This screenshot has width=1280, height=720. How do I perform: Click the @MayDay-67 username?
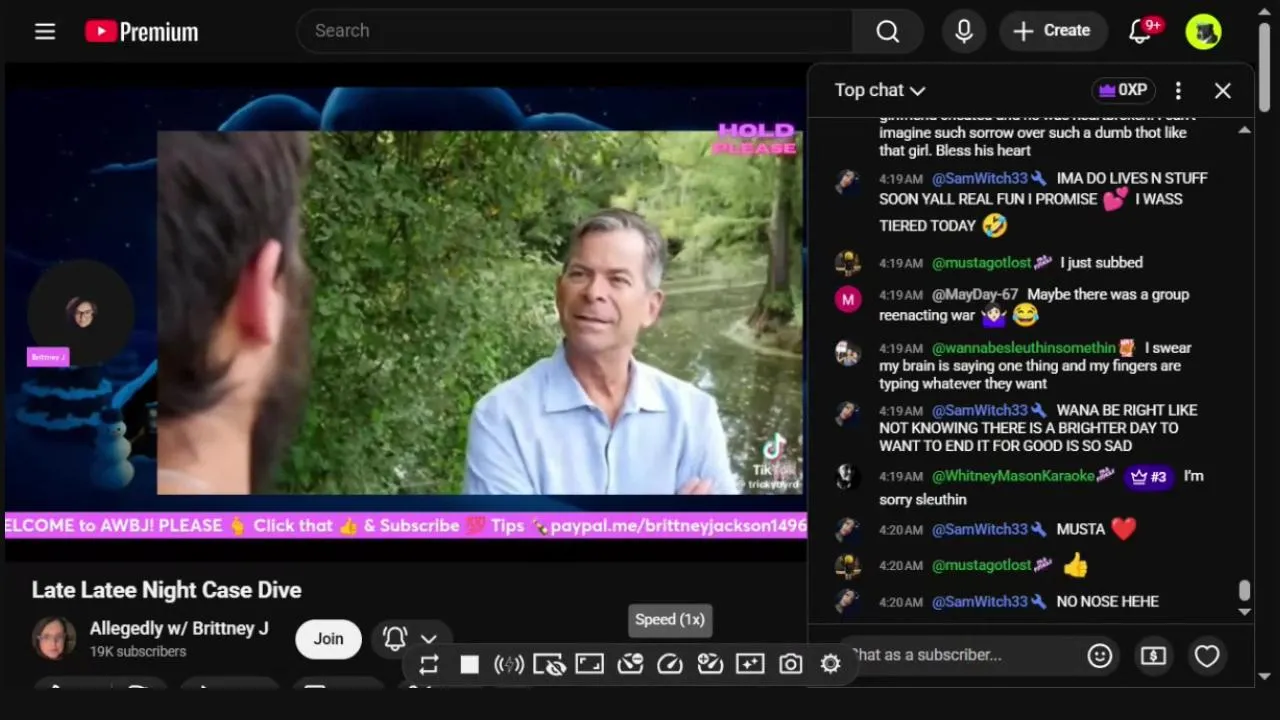(975, 295)
